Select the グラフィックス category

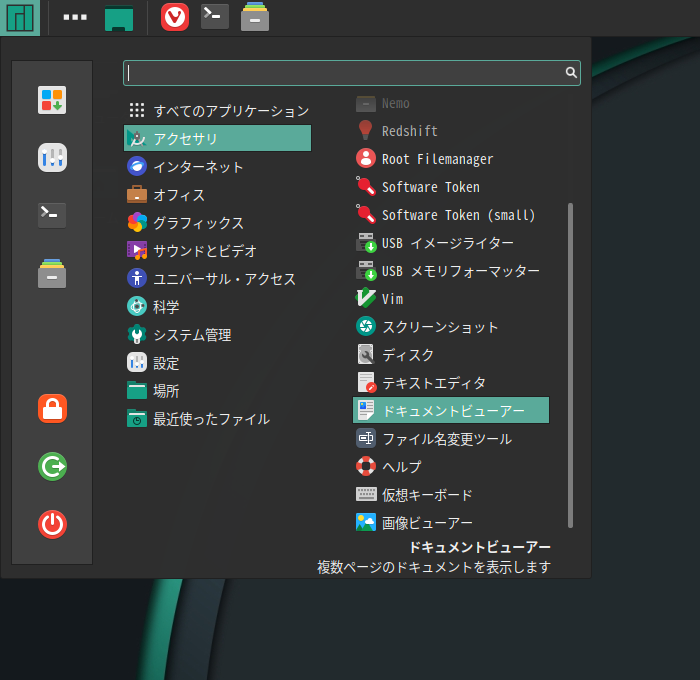point(198,223)
